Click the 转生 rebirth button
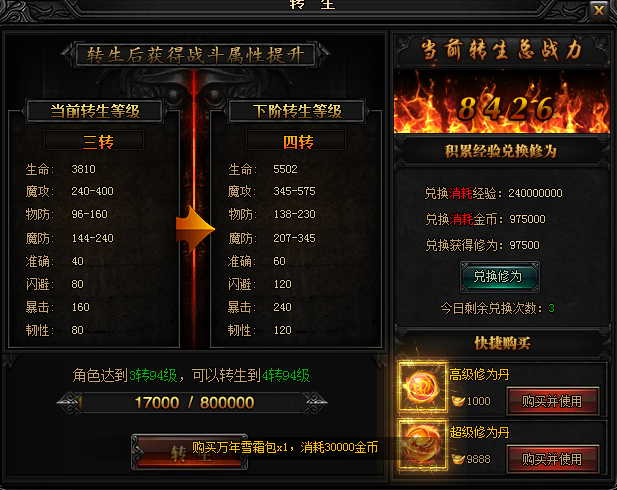 [190, 452]
